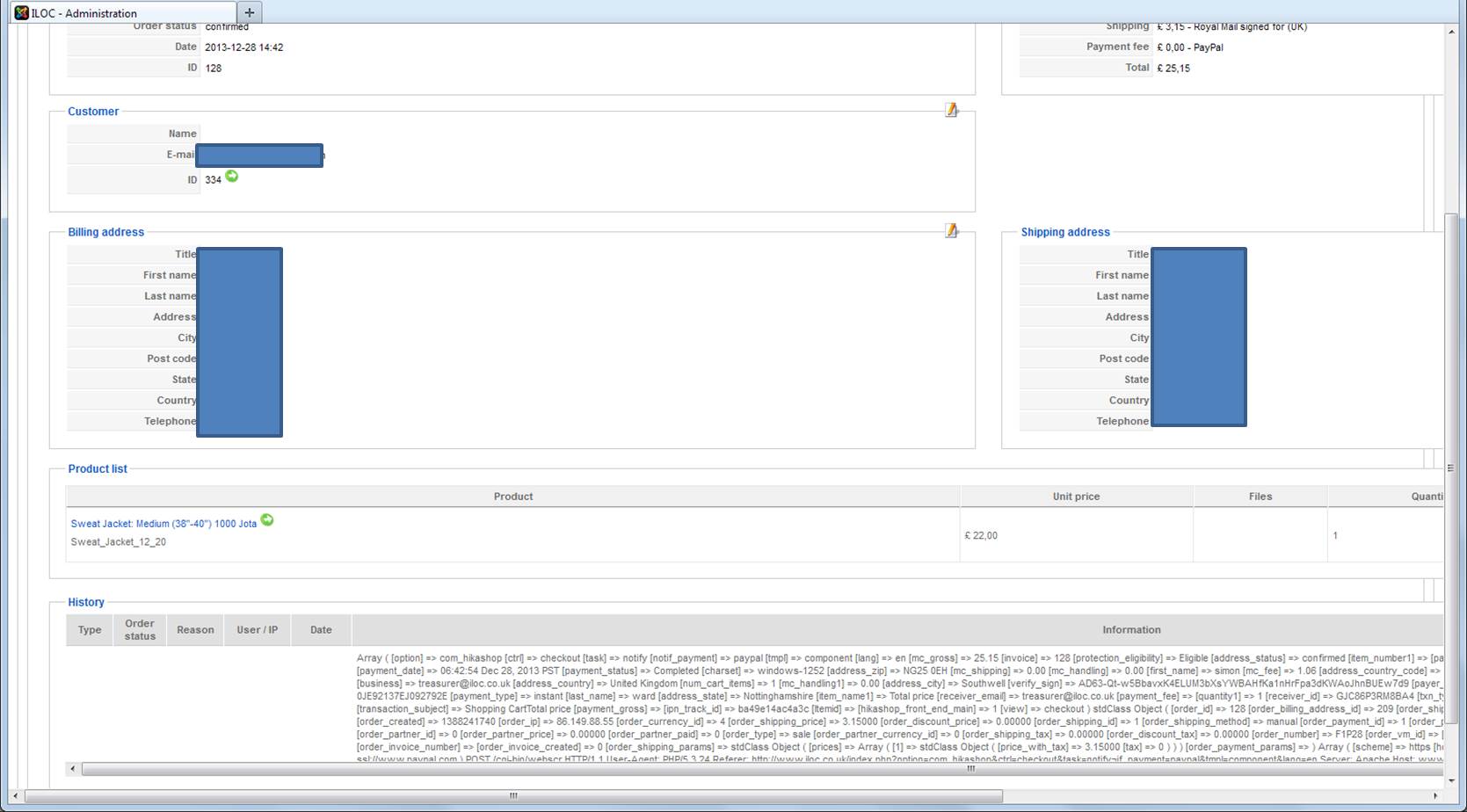1467x812 pixels.
Task: Open a new browser tab with plus button
Action: coord(250,12)
